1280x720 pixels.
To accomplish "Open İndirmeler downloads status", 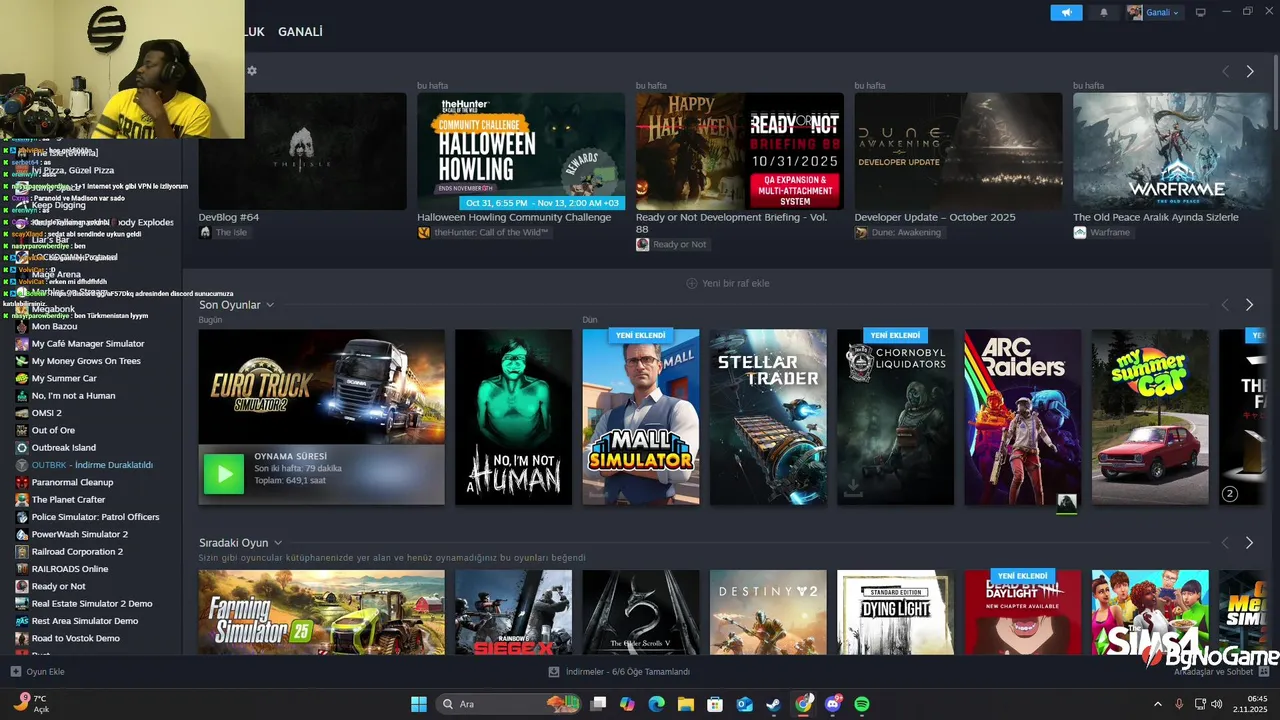I will pos(619,672).
